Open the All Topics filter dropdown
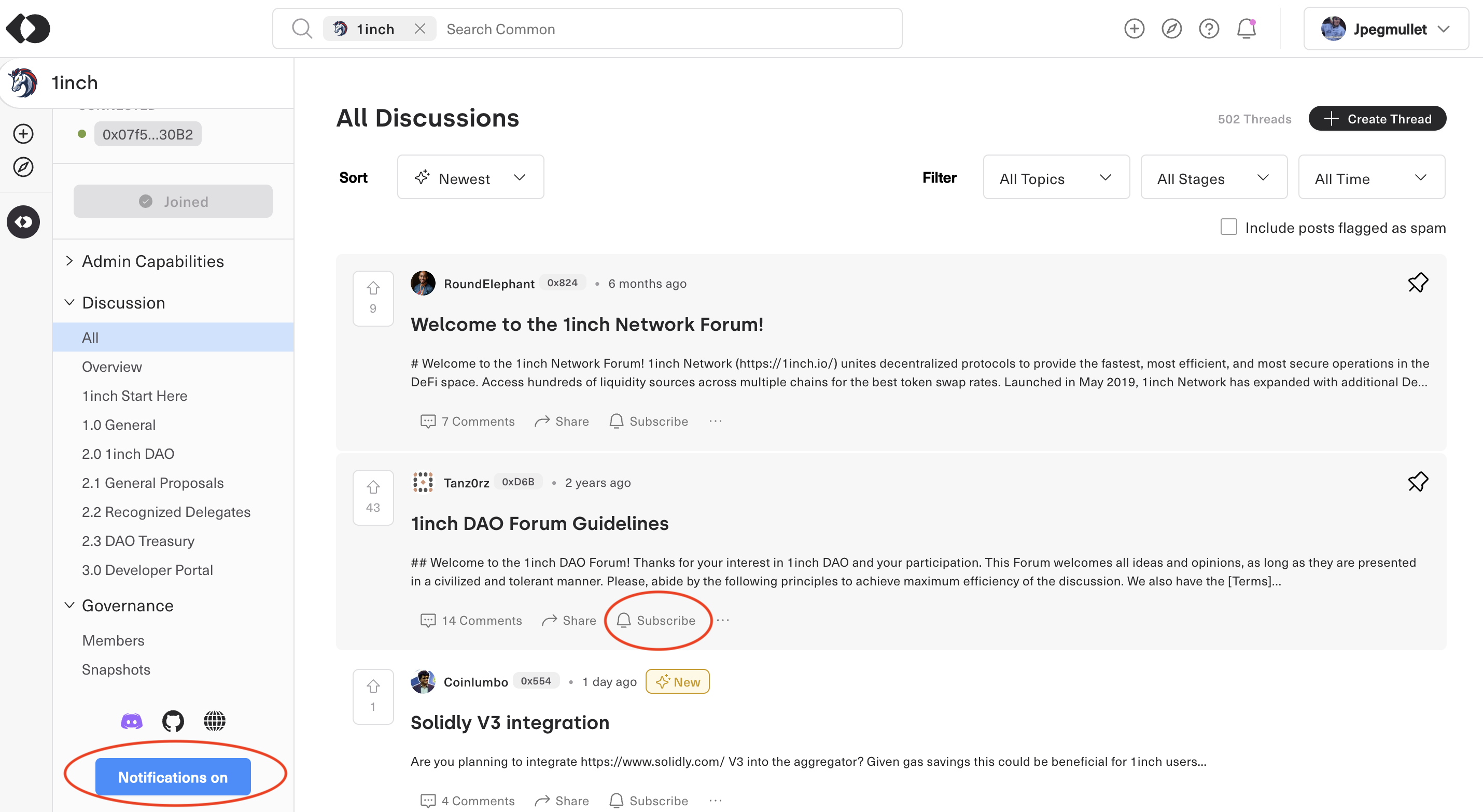Viewport: 1483px width, 812px height. [x=1055, y=178]
